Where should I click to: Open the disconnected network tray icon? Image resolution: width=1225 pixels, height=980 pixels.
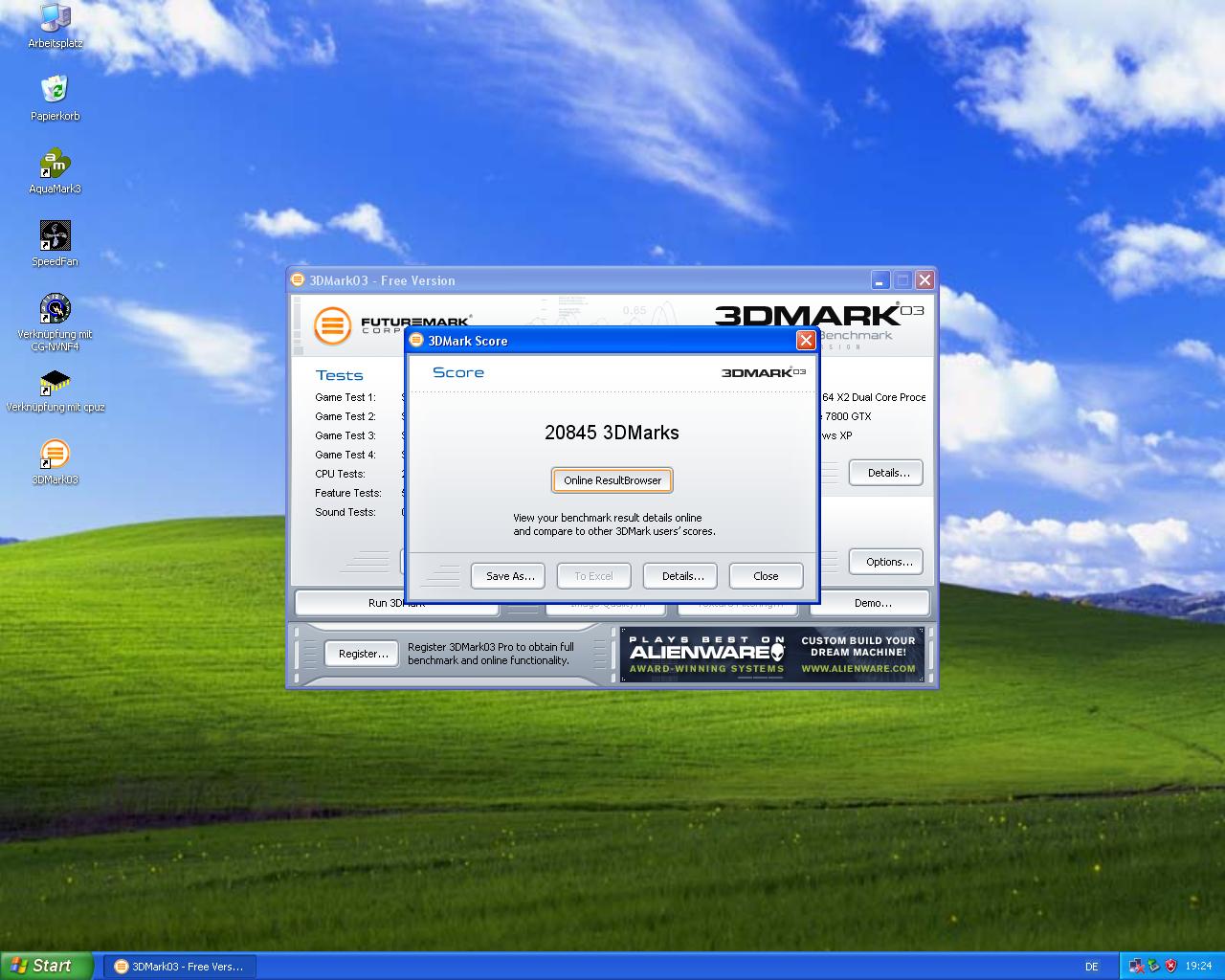coord(1136,967)
